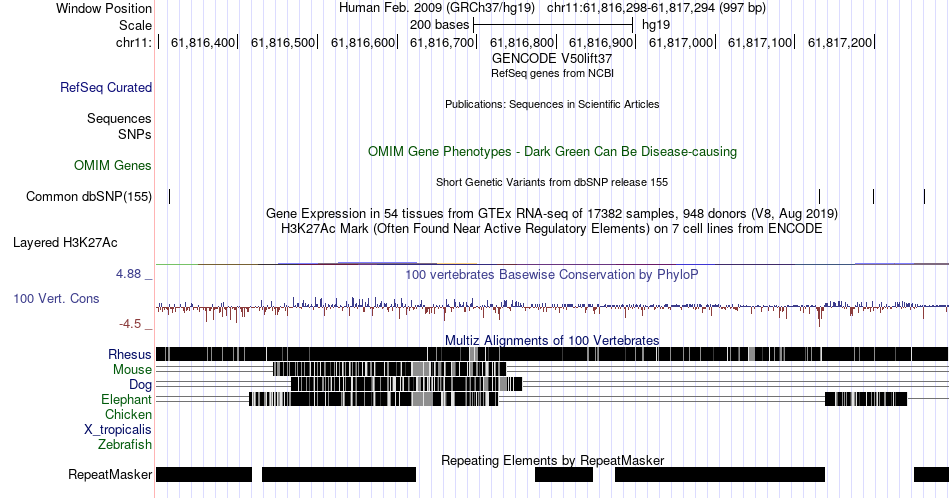Click the 61,816,400 ruler coordinate
The image size is (950, 498).
(x=203, y=42)
